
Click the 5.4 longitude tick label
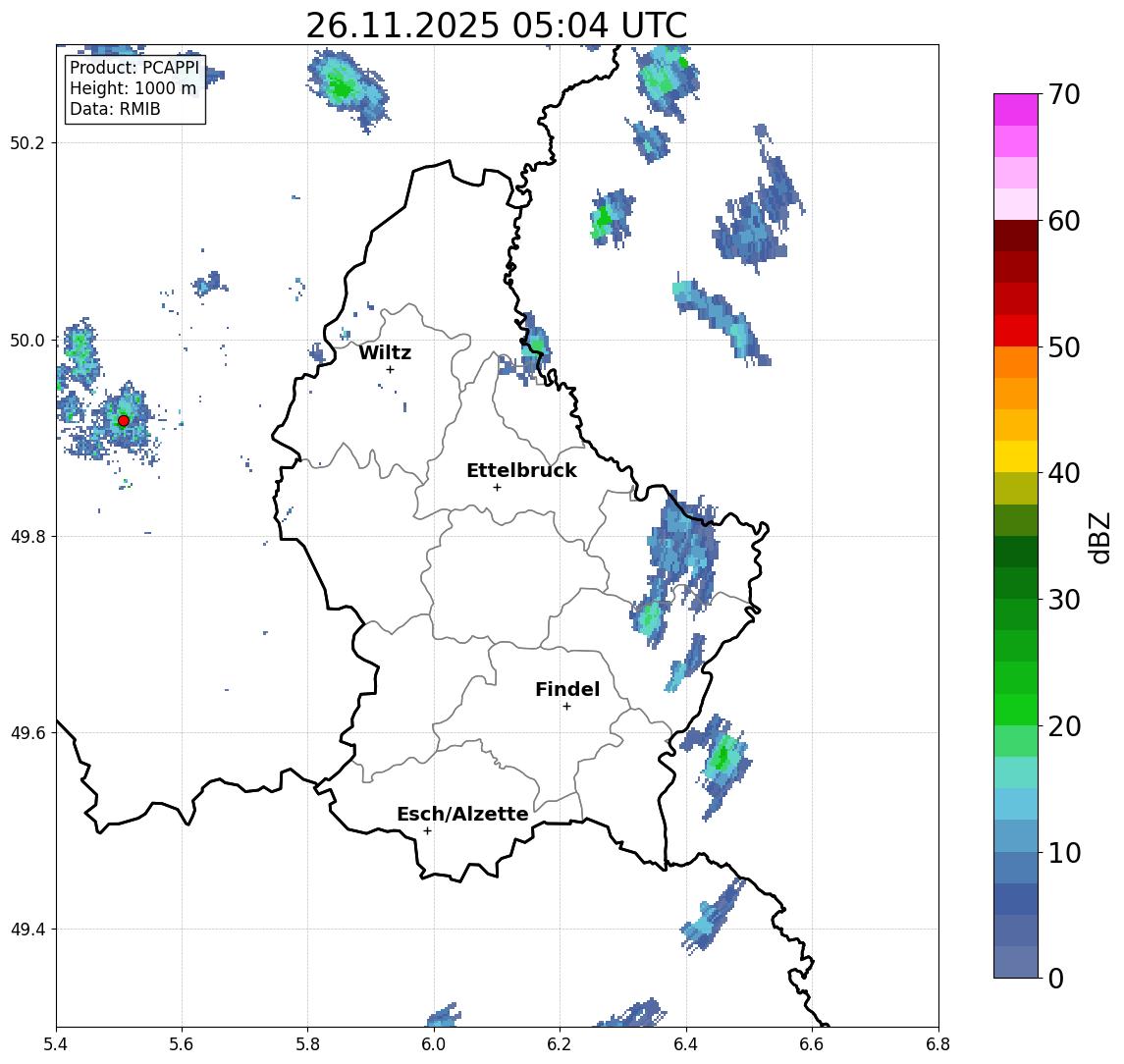coord(56,1044)
